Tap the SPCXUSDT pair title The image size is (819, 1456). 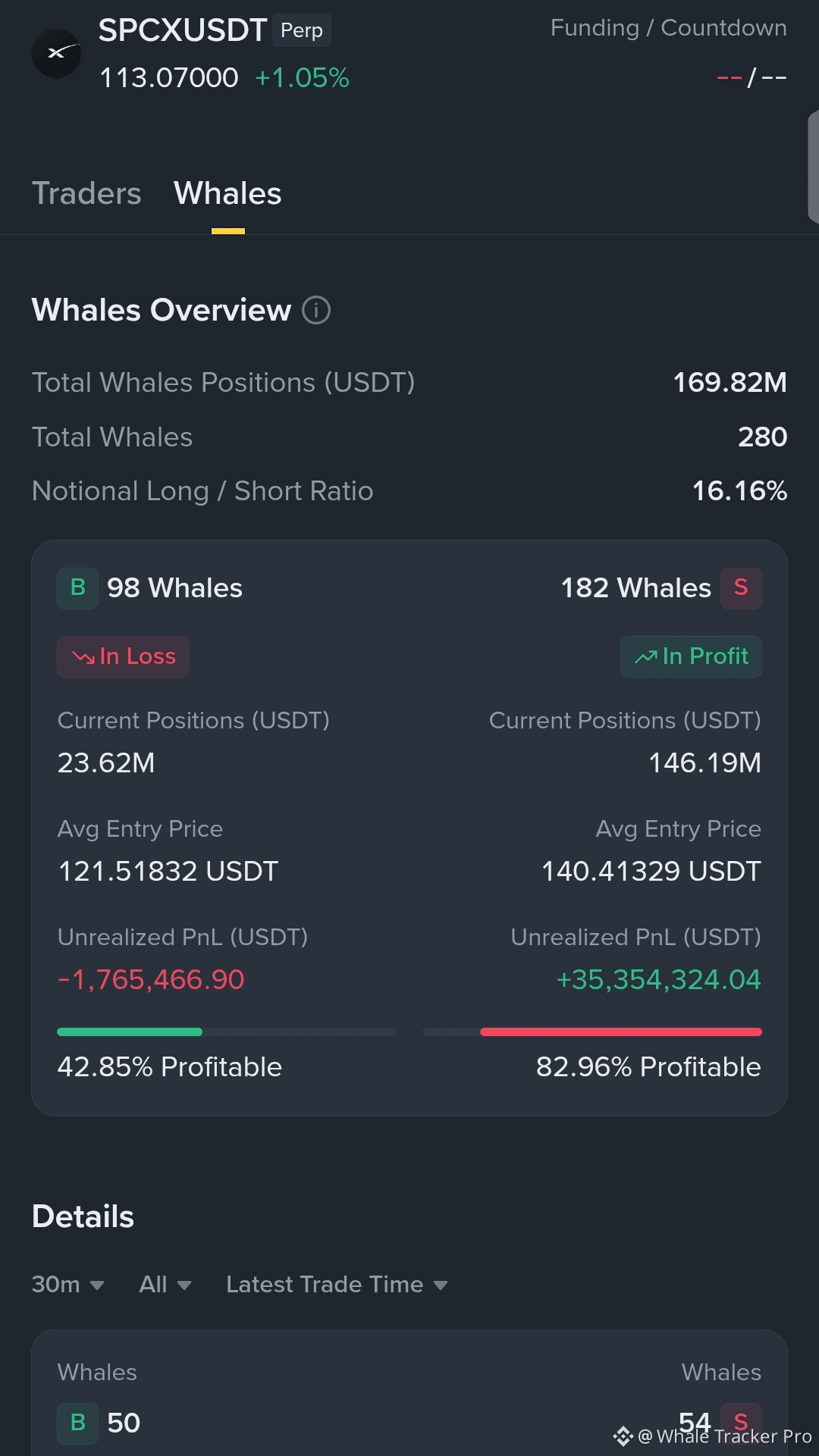[x=182, y=30]
